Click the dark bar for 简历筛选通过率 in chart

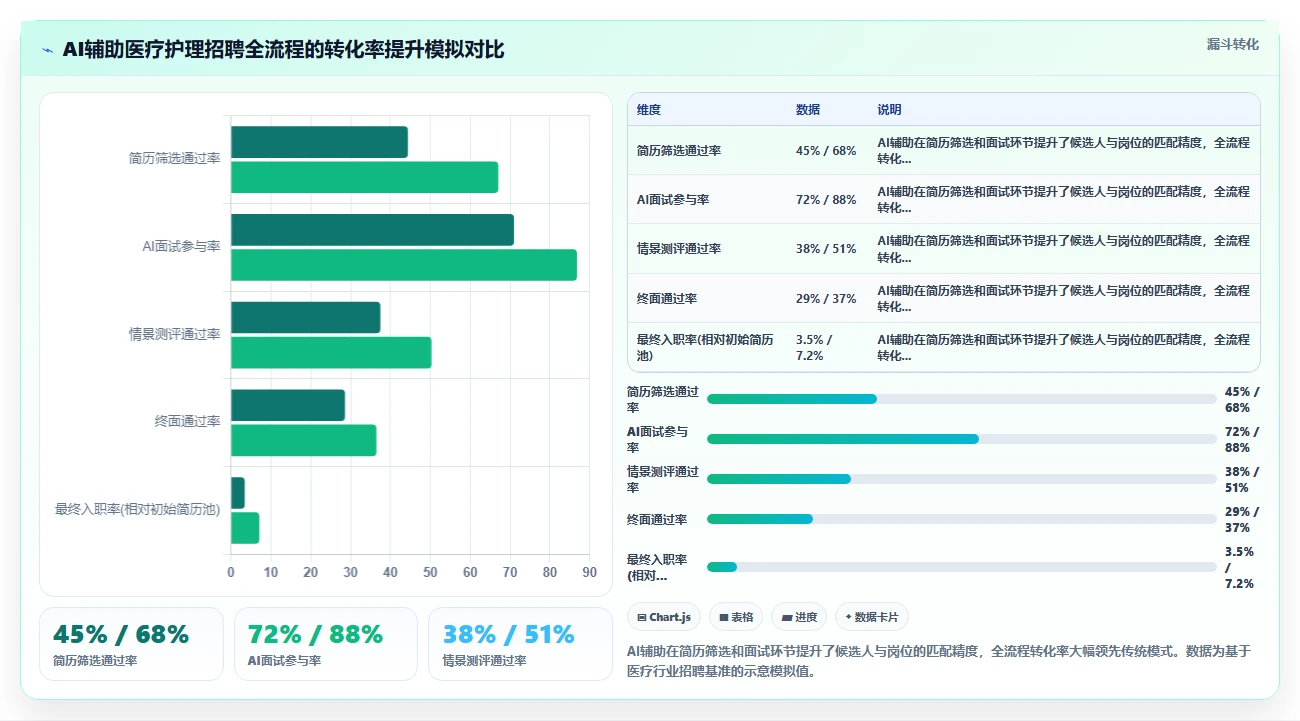pos(319,142)
